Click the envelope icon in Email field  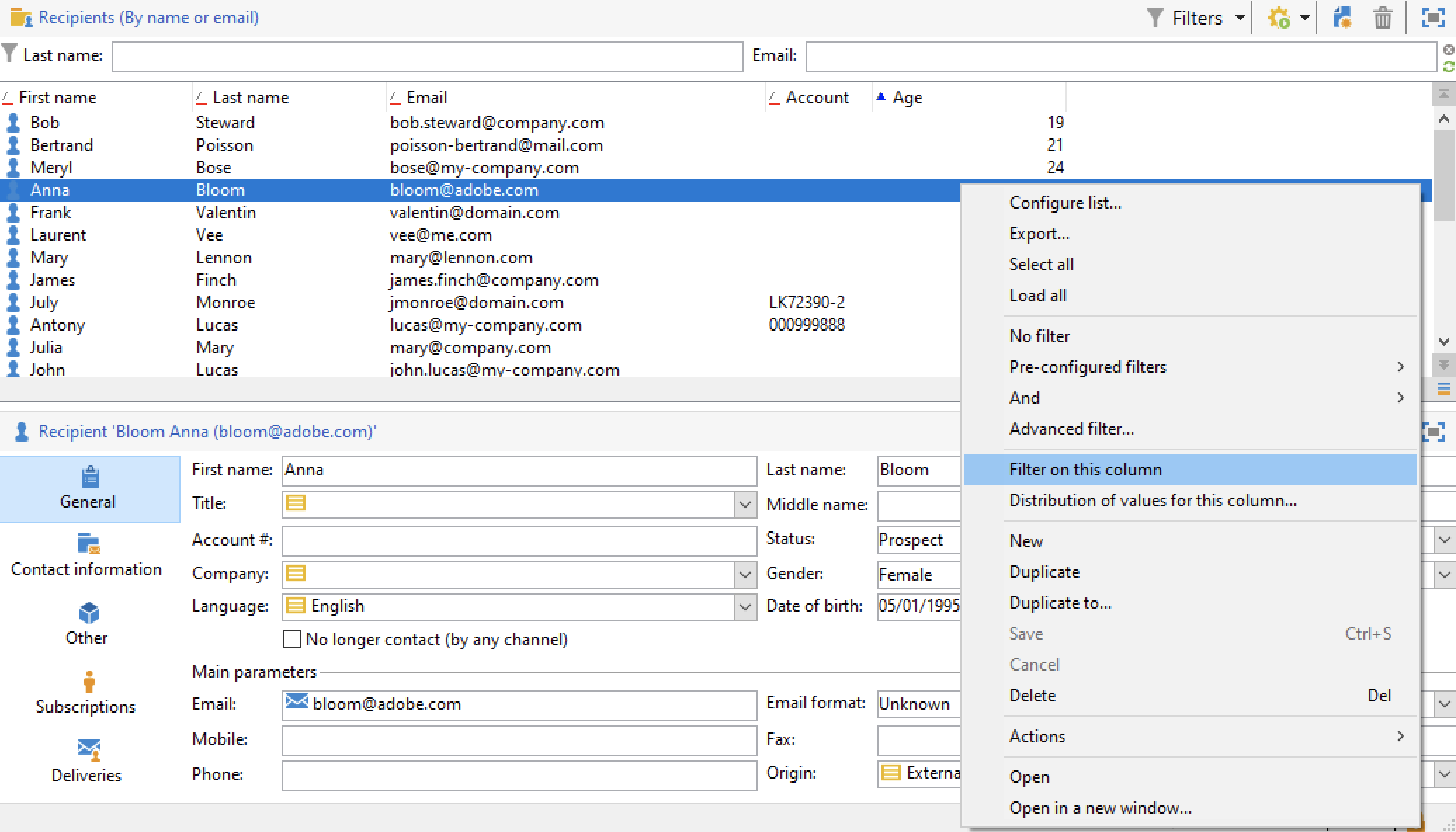[296, 701]
